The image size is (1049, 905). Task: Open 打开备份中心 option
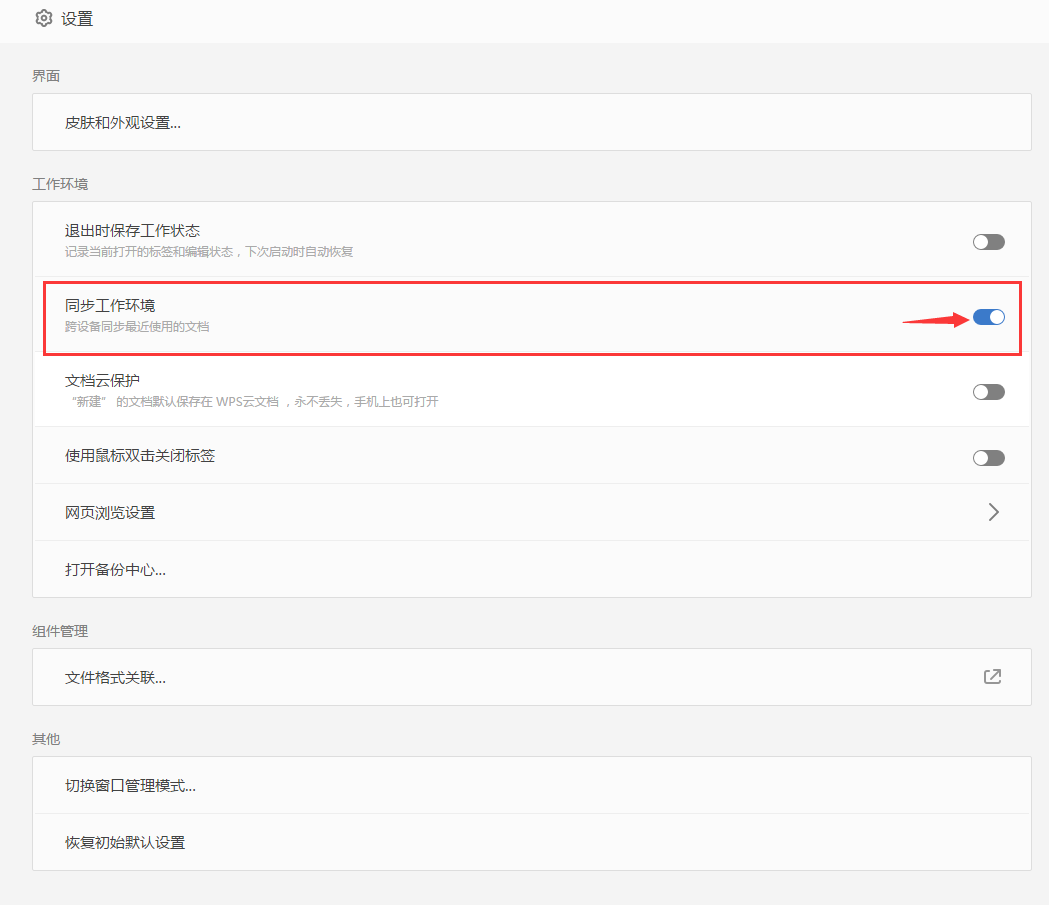pyautogui.click(x=532, y=569)
